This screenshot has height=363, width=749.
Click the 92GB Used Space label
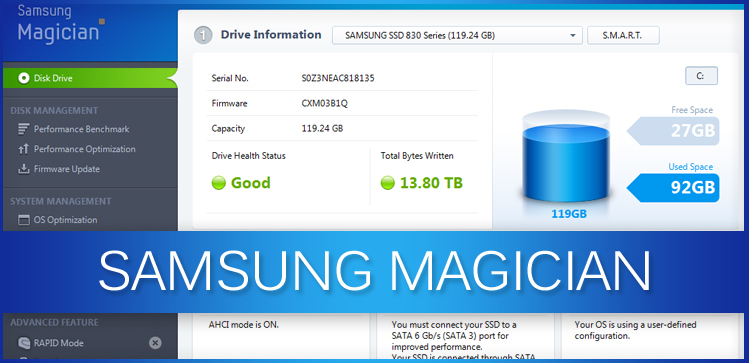tap(673, 188)
